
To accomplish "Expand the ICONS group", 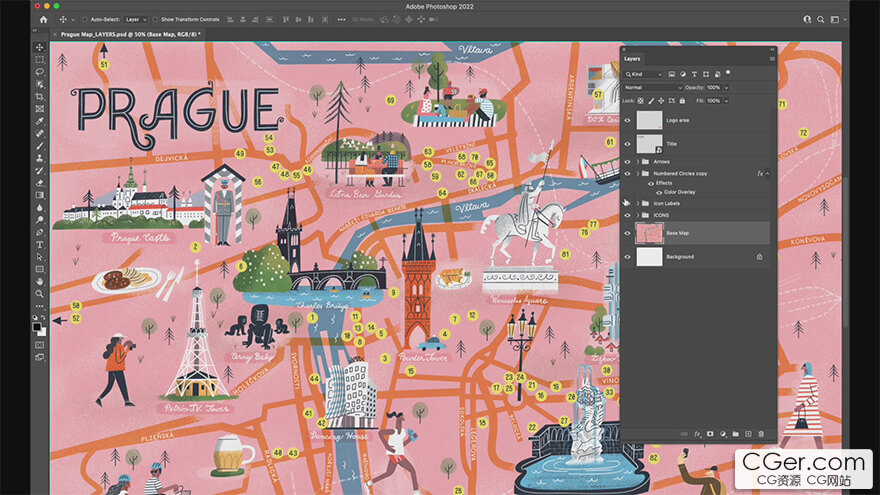I will 638,215.
